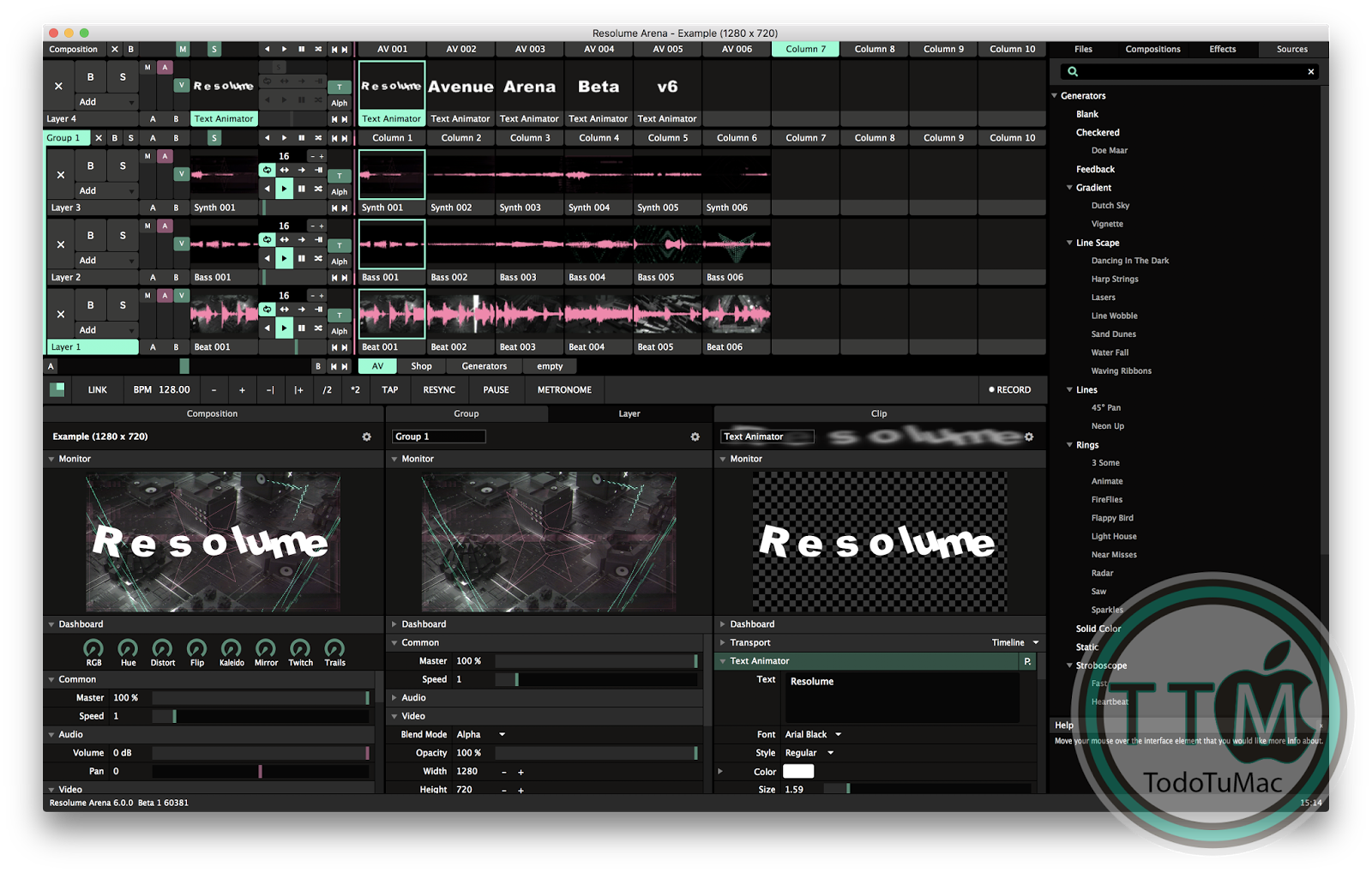This screenshot has width=1372, height=873.
Task: Click the Twitch dashboard knob
Action: [300, 648]
